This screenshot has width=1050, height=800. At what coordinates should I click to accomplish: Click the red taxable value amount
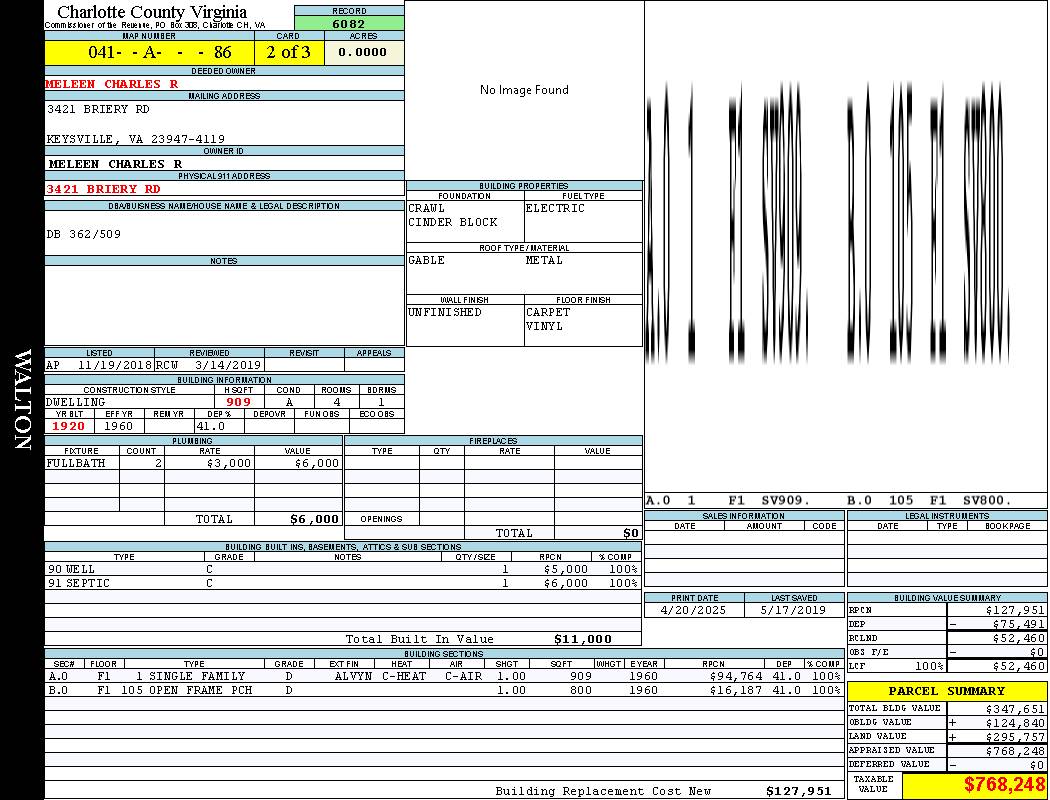1004,786
